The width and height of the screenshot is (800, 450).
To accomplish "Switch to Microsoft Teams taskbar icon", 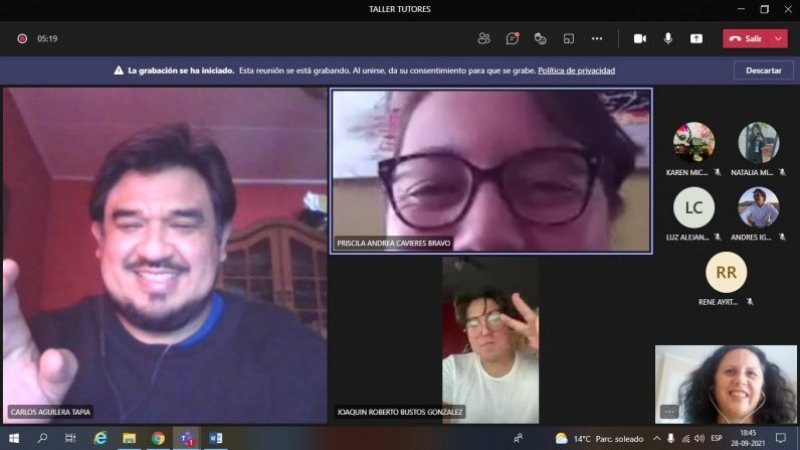I will (187, 438).
